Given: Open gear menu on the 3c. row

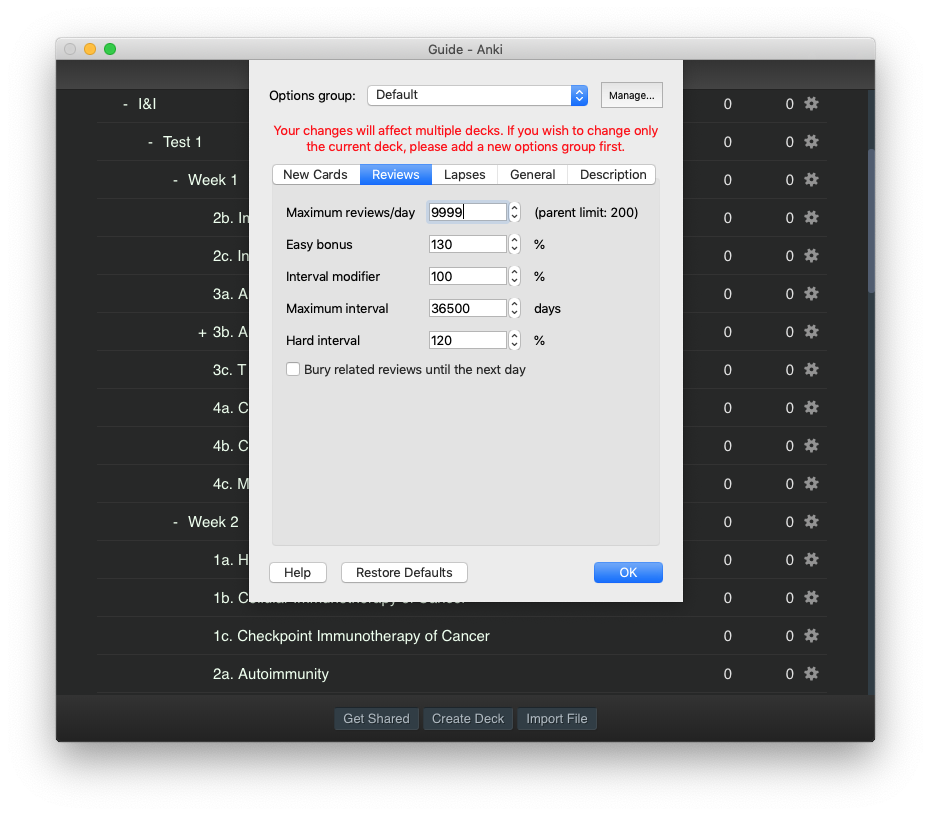Looking at the screenshot, I should (811, 370).
